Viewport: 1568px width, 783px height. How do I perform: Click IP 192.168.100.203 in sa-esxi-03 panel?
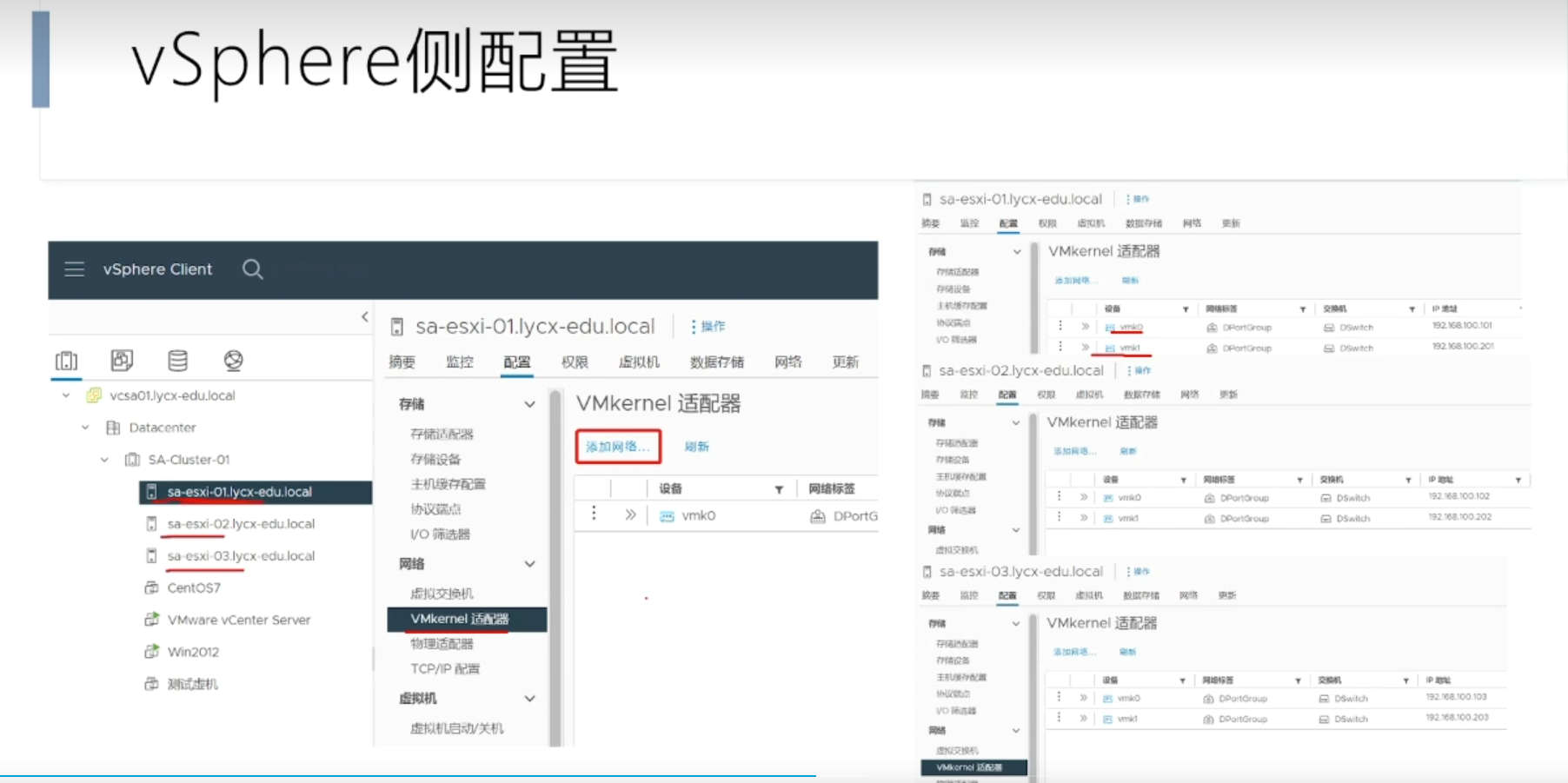point(1458,717)
